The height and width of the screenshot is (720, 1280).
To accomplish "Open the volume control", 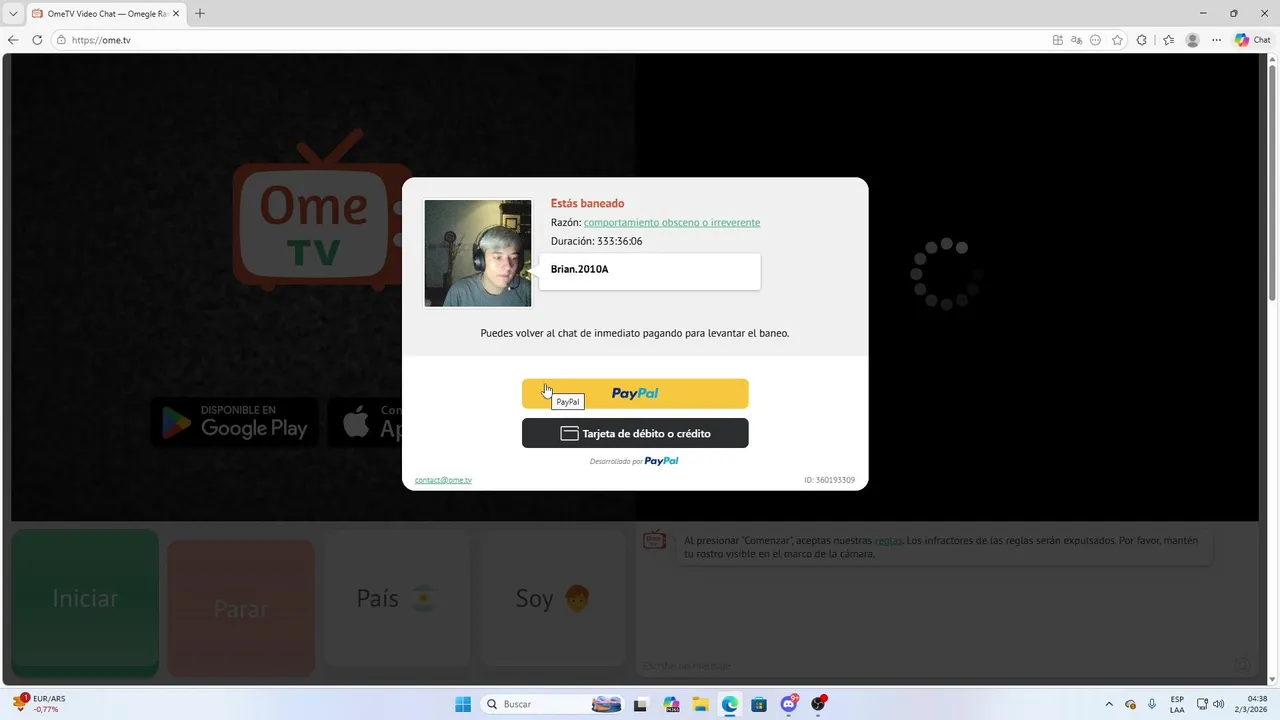I will click(x=1219, y=704).
